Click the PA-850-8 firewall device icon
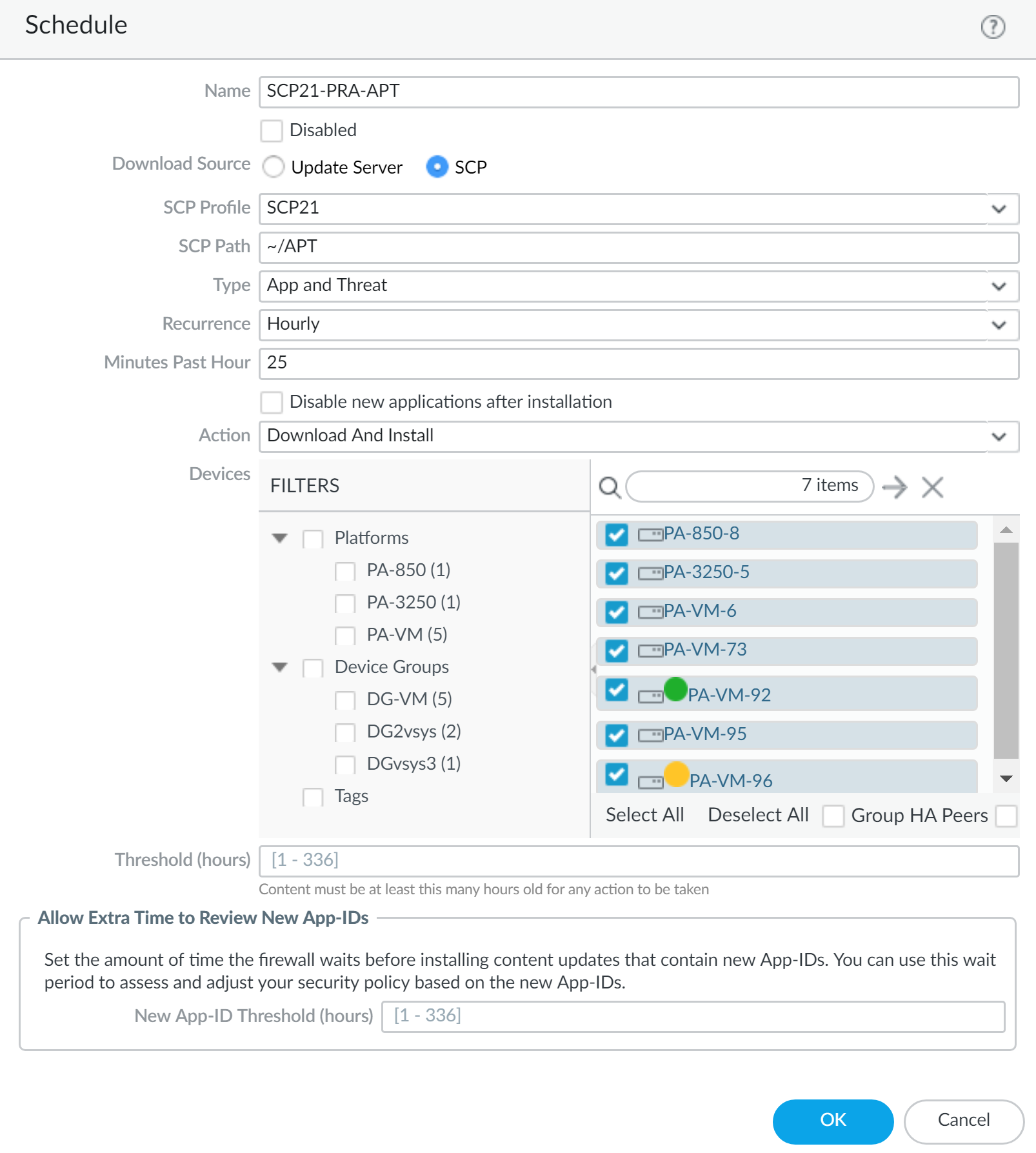The height and width of the screenshot is (1153, 1036). coord(650,534)
